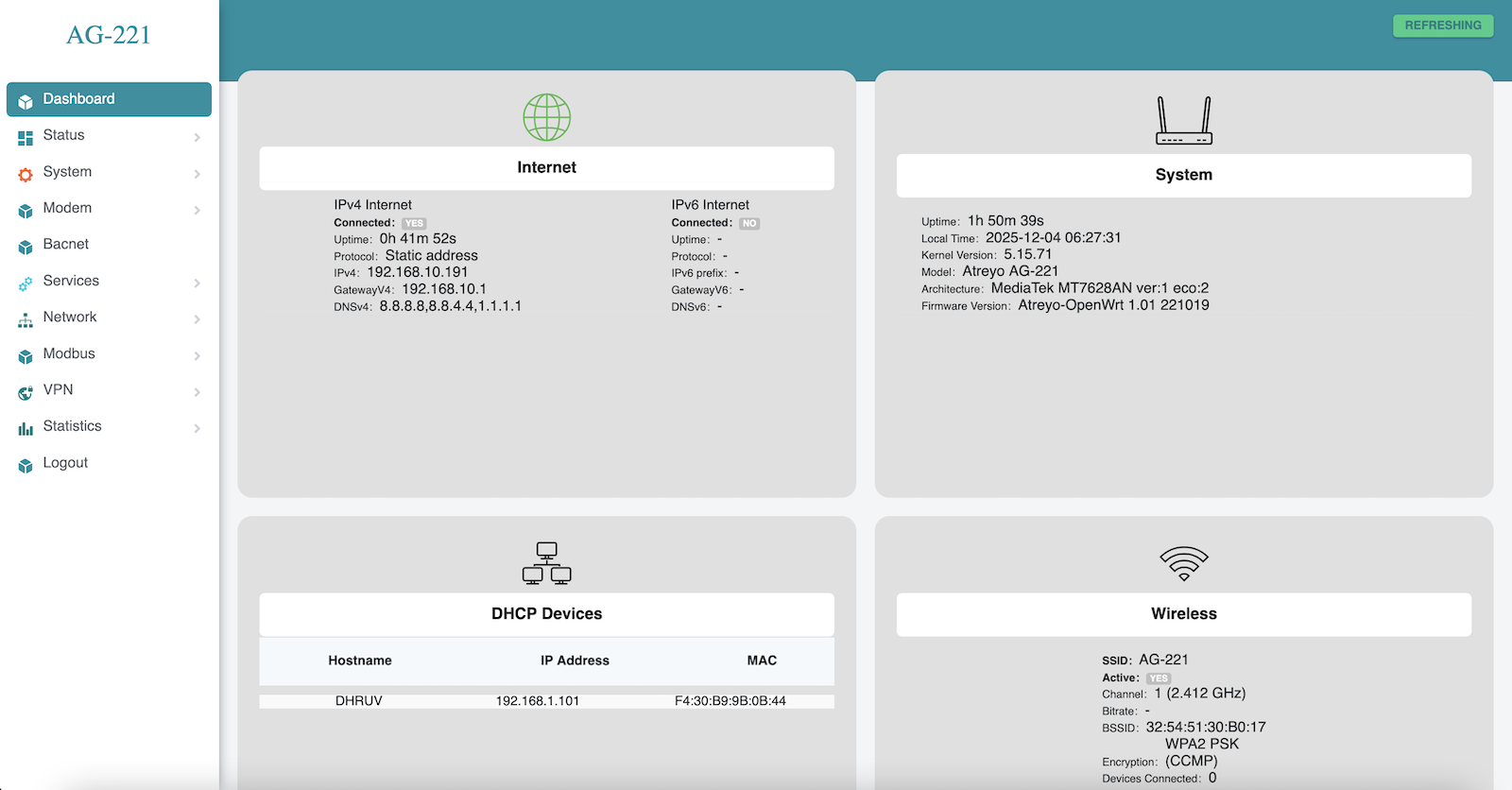
Task: Click the green REFRESHING button
Action: pos(1442,26)
